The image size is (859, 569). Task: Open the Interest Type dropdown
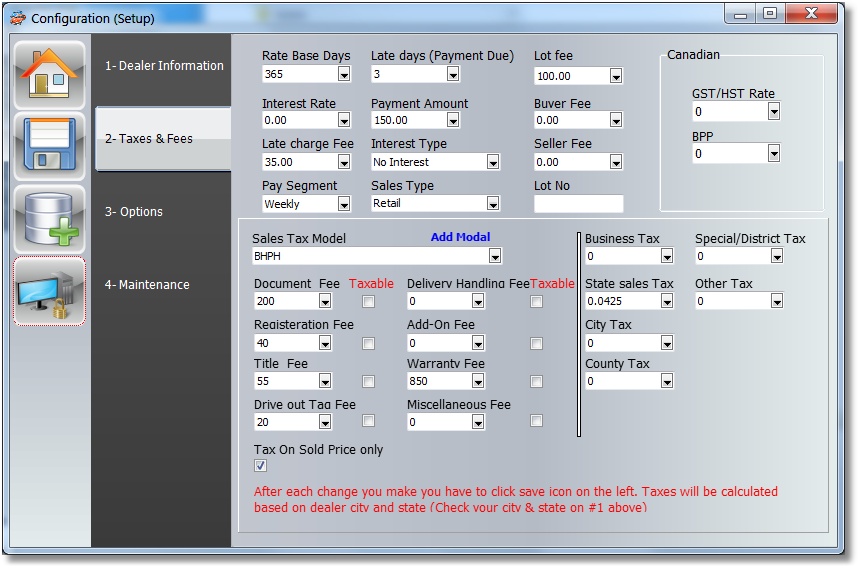point(493,162)
